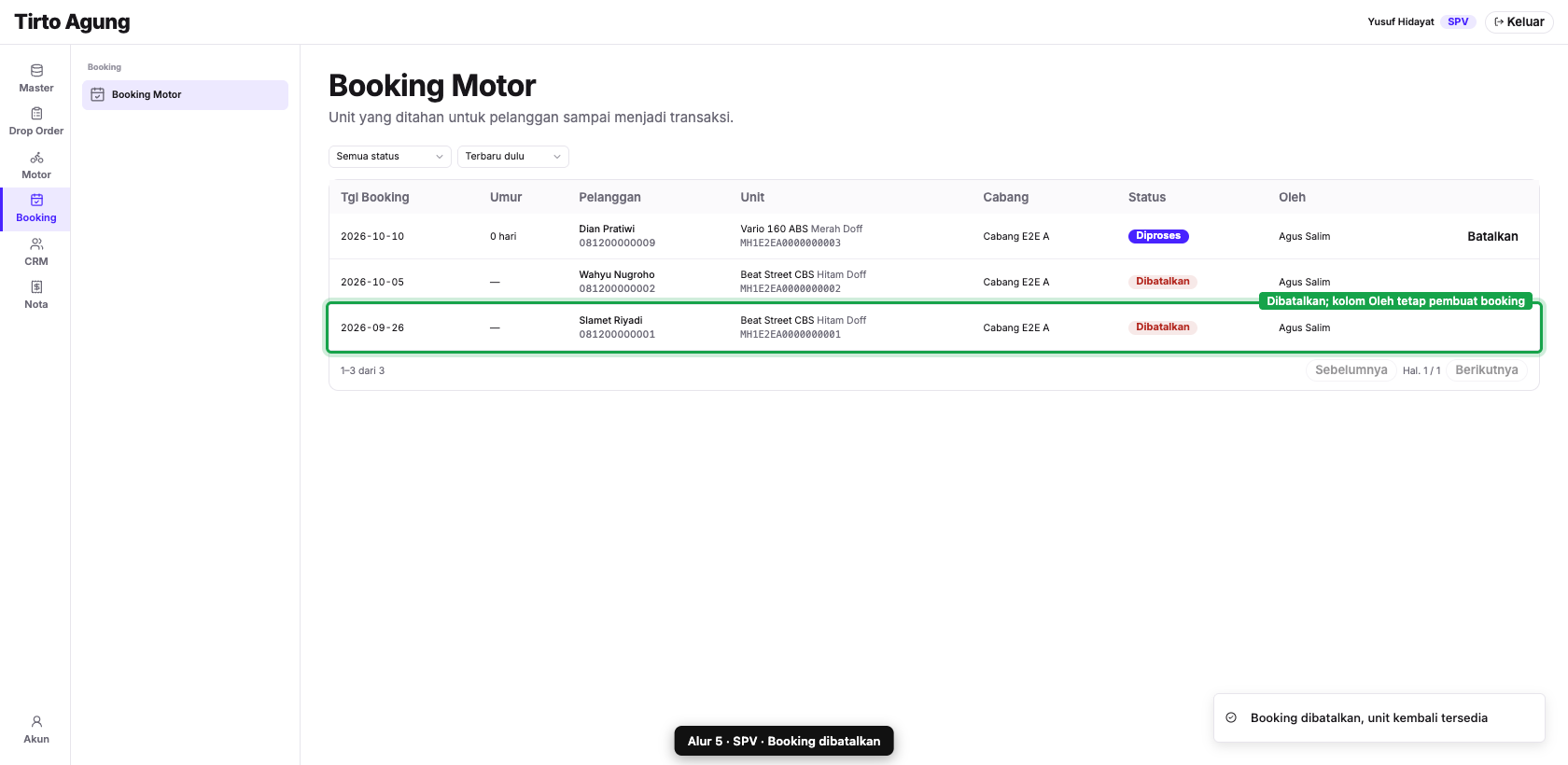Open the Semua status filter dropdown
This screenshot has width=1568, height=765.
click(x=390, y=157)
